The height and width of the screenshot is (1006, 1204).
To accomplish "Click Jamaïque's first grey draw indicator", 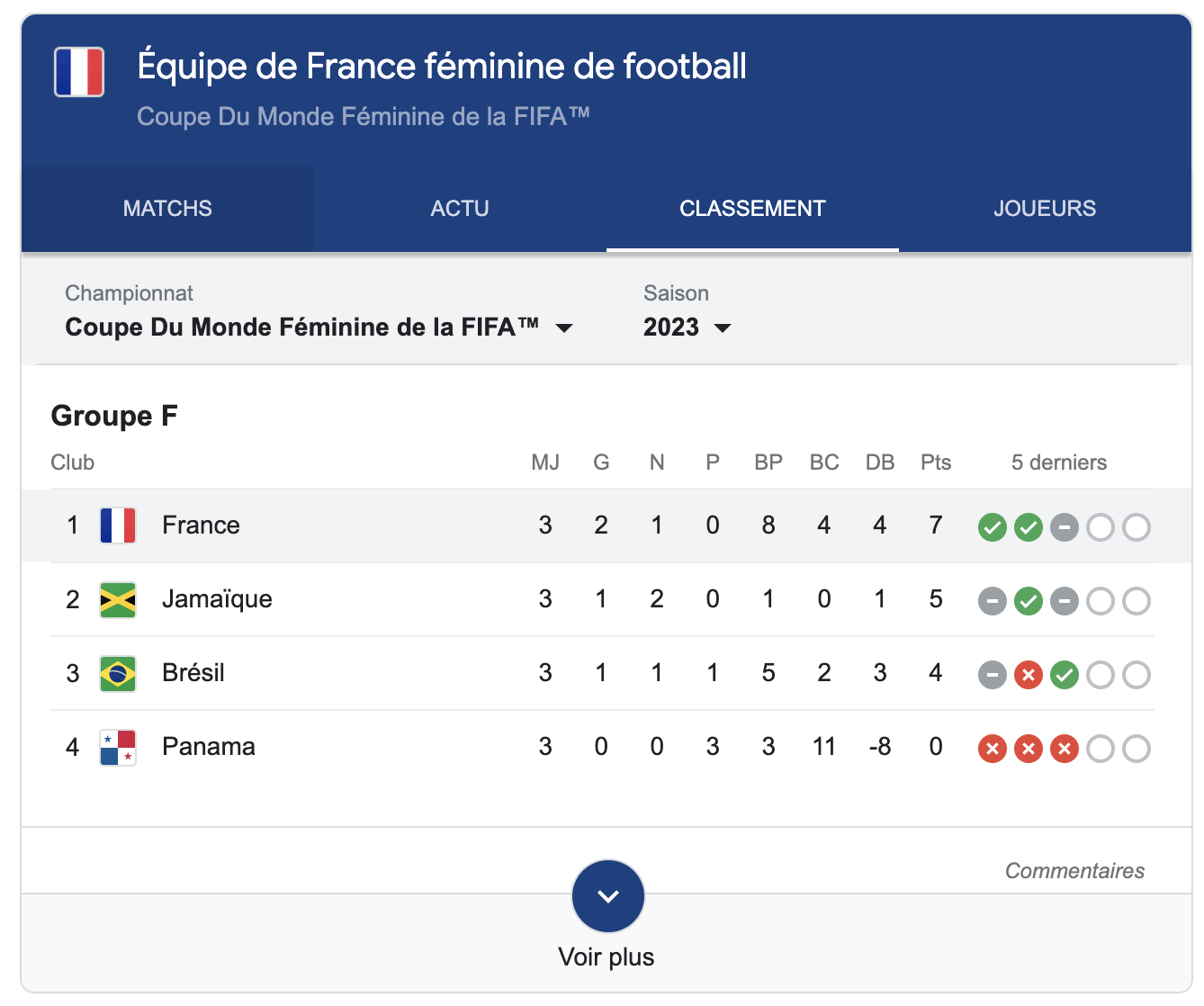I will 993,601.
